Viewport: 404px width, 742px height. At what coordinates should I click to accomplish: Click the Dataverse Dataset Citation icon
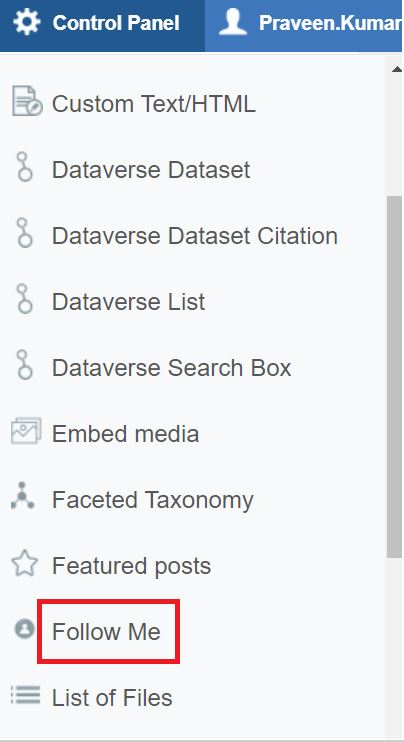pyautogui.click(x=24, y=232)
